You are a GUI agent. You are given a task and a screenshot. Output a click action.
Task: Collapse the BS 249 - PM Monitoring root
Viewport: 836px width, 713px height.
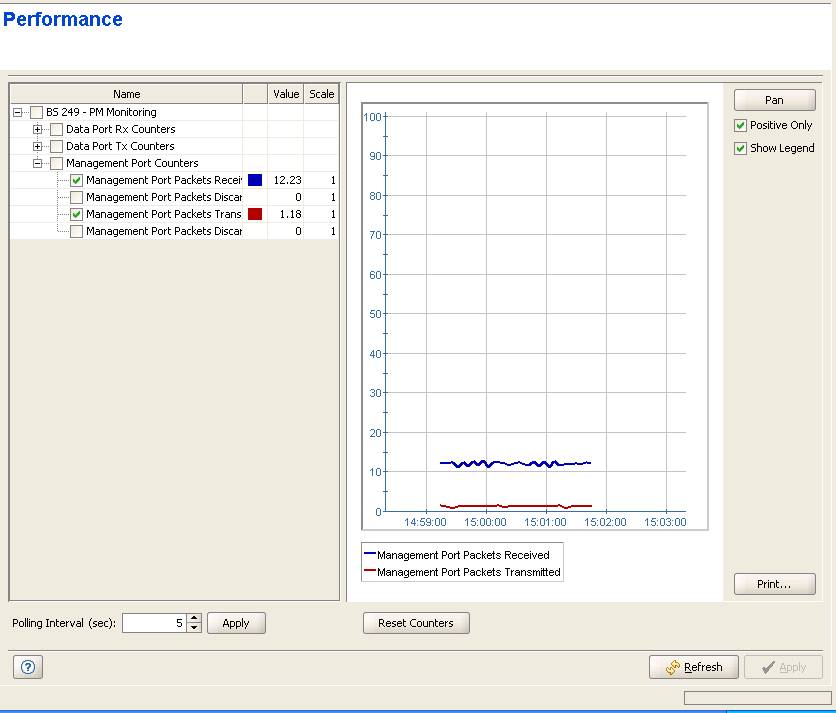[18, 112]
